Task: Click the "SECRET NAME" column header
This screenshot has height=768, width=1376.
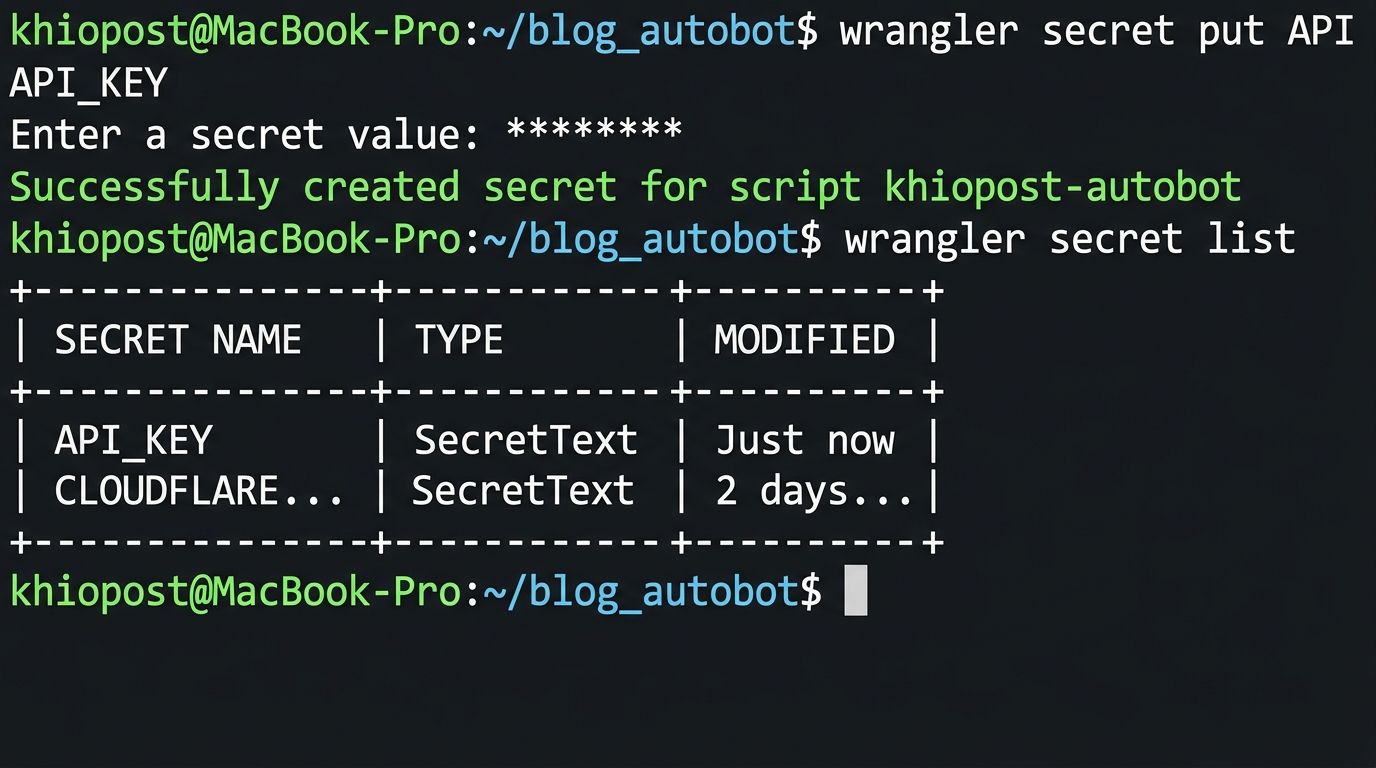Action: 178,341
